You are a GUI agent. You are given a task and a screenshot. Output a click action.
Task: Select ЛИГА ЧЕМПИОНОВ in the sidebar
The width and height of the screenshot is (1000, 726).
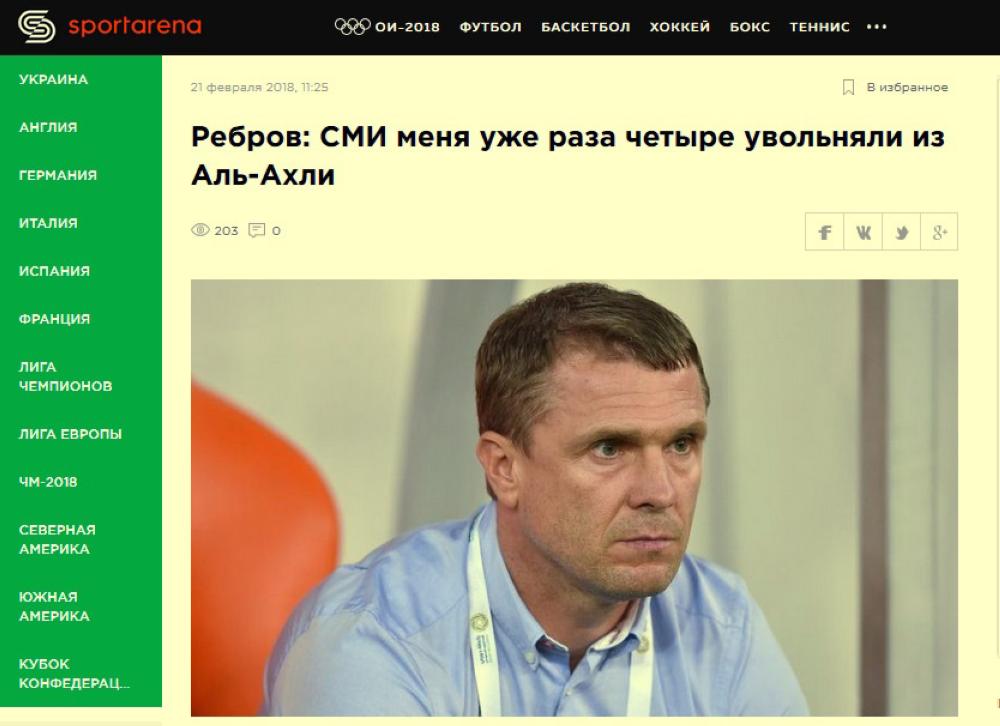tap(66, 376)
